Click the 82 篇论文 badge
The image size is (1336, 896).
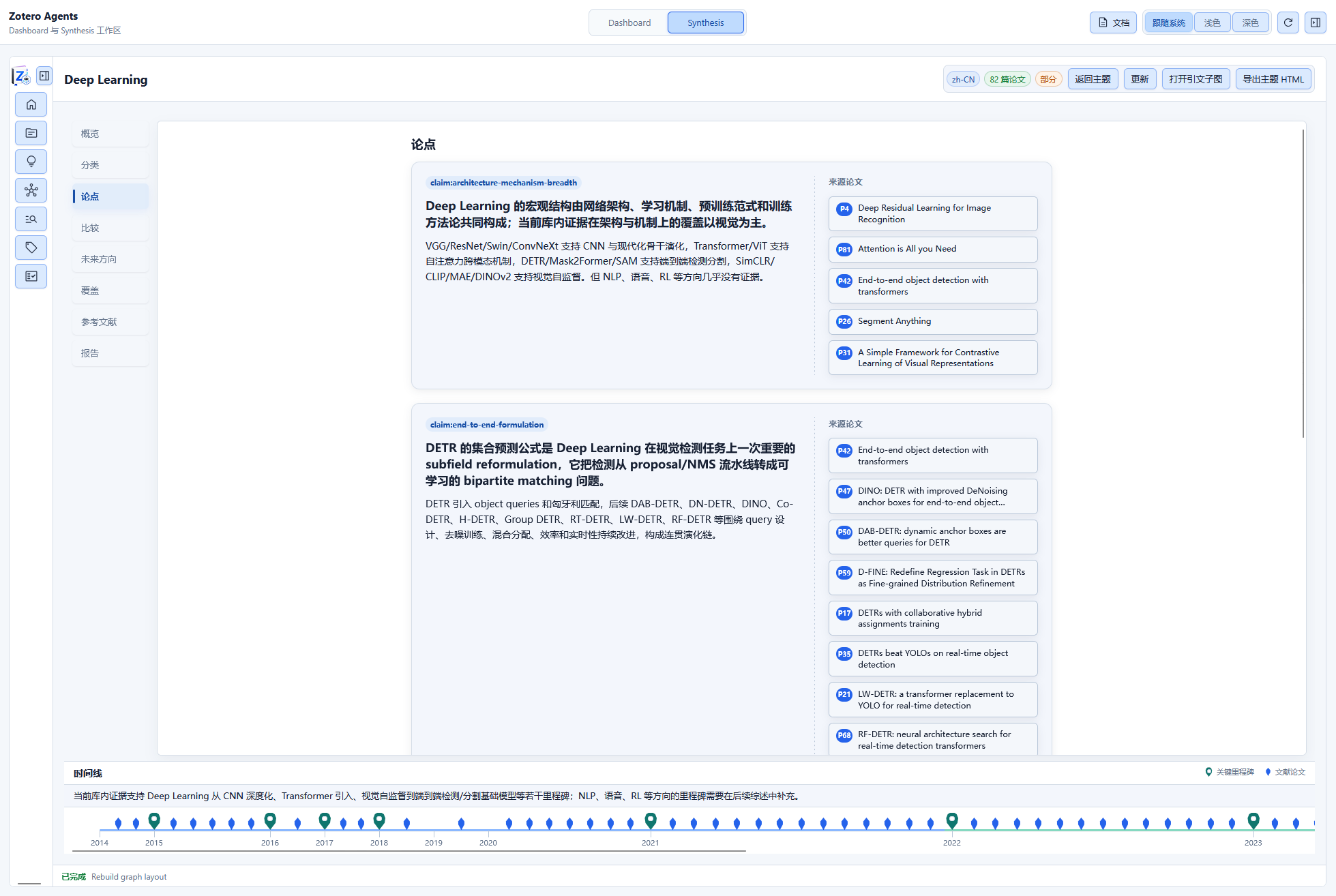[1007, 79]
